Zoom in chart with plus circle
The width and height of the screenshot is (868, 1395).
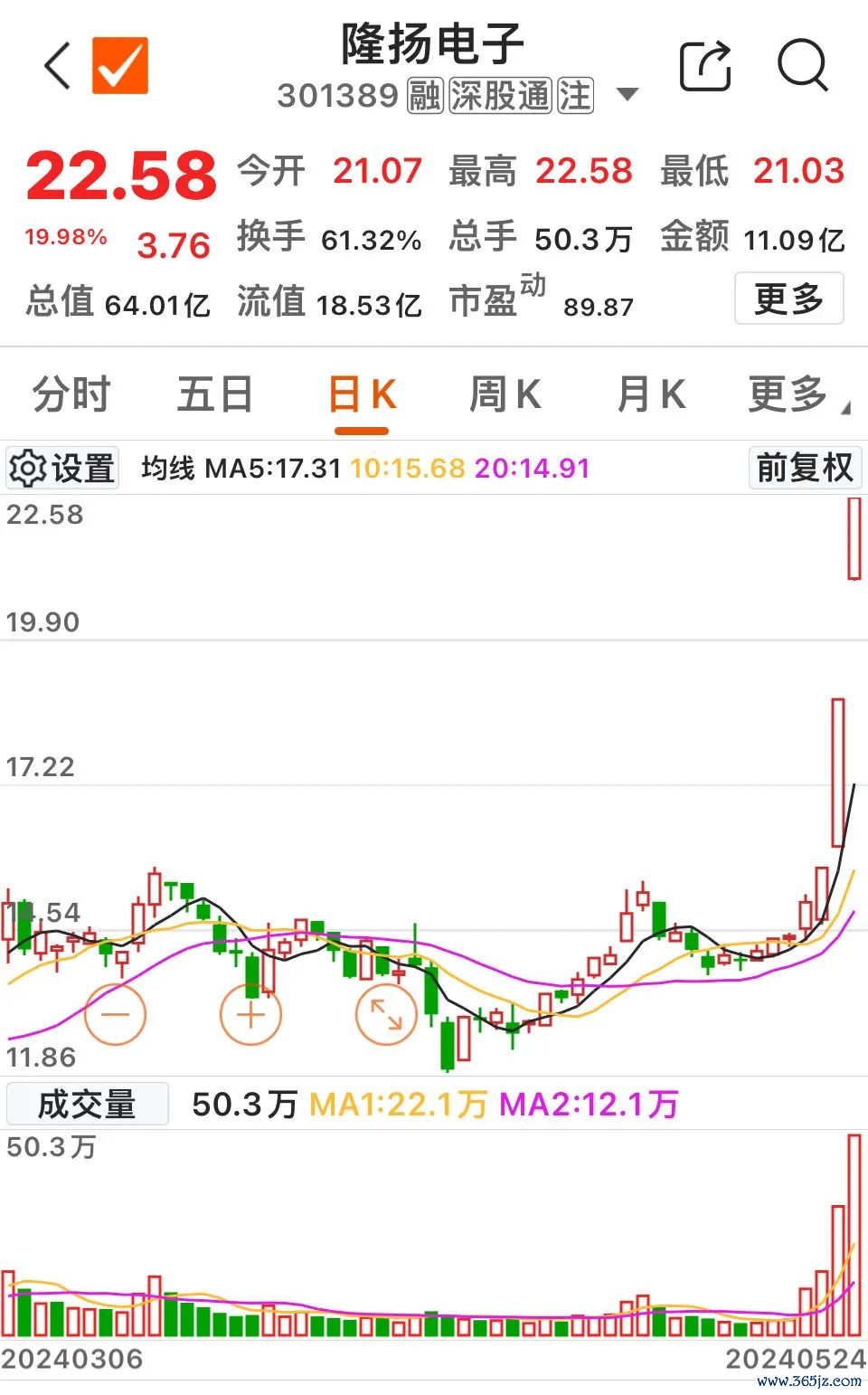(x=250, y=1014)
